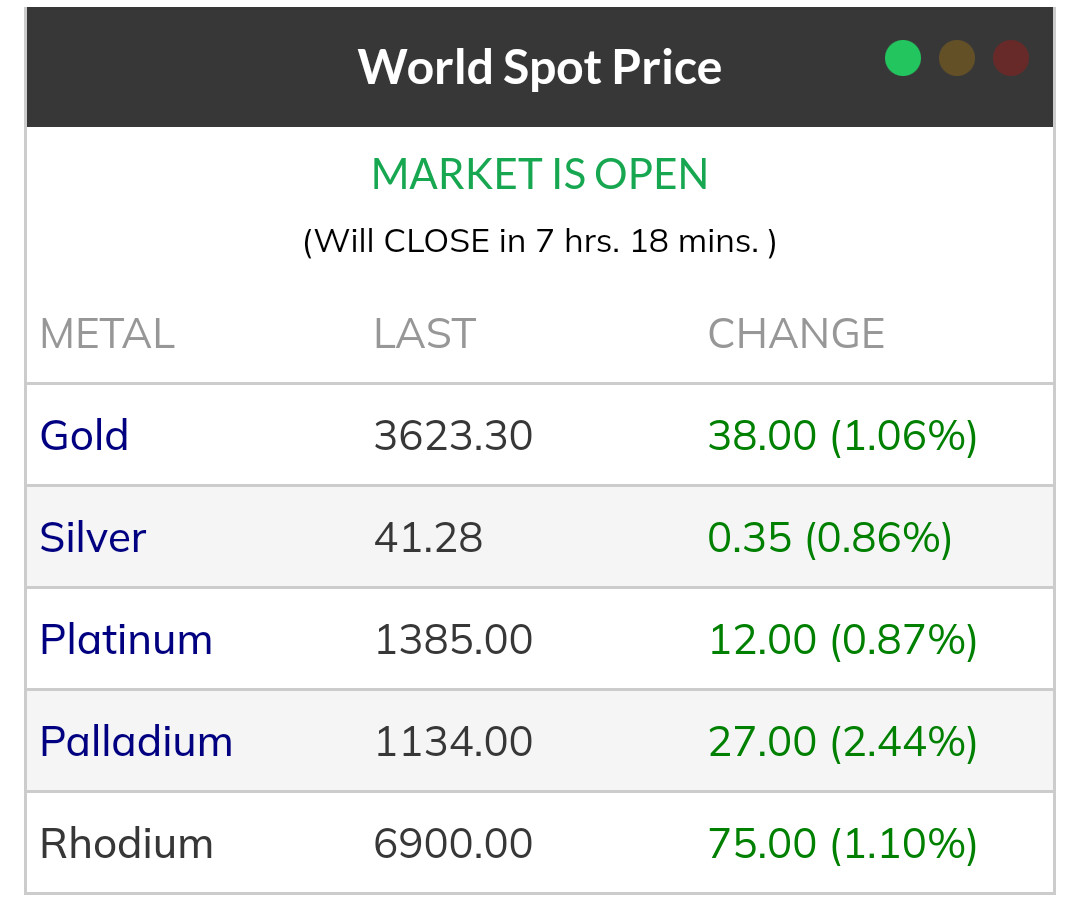
Task: Click Gold change 38.00 (1.06%)
Action: pyautogui.click(x=842, y=436)
